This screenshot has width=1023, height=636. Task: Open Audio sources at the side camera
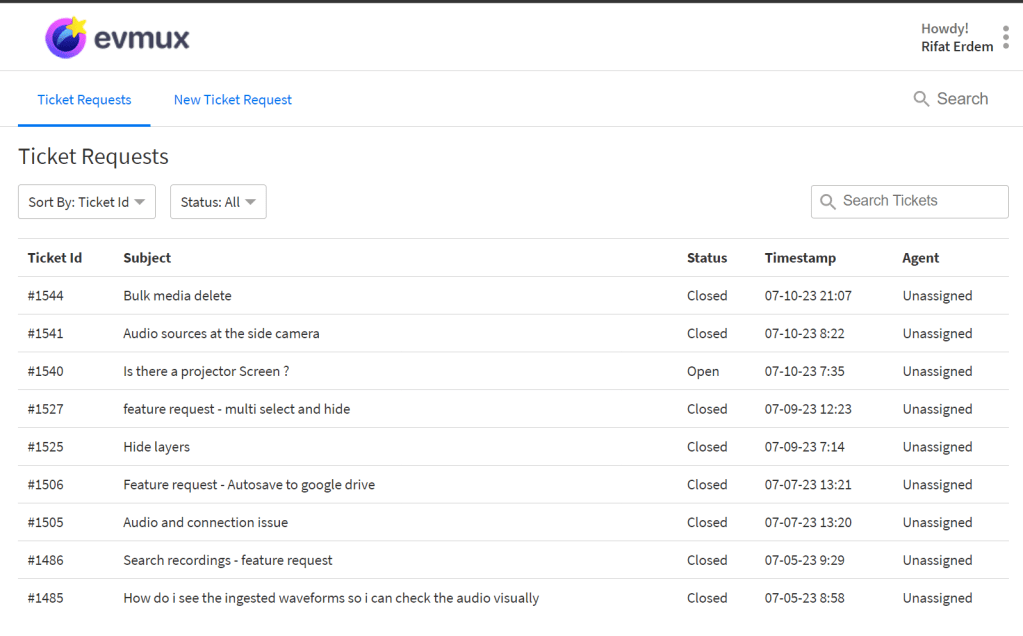click(x=221, y=333)
